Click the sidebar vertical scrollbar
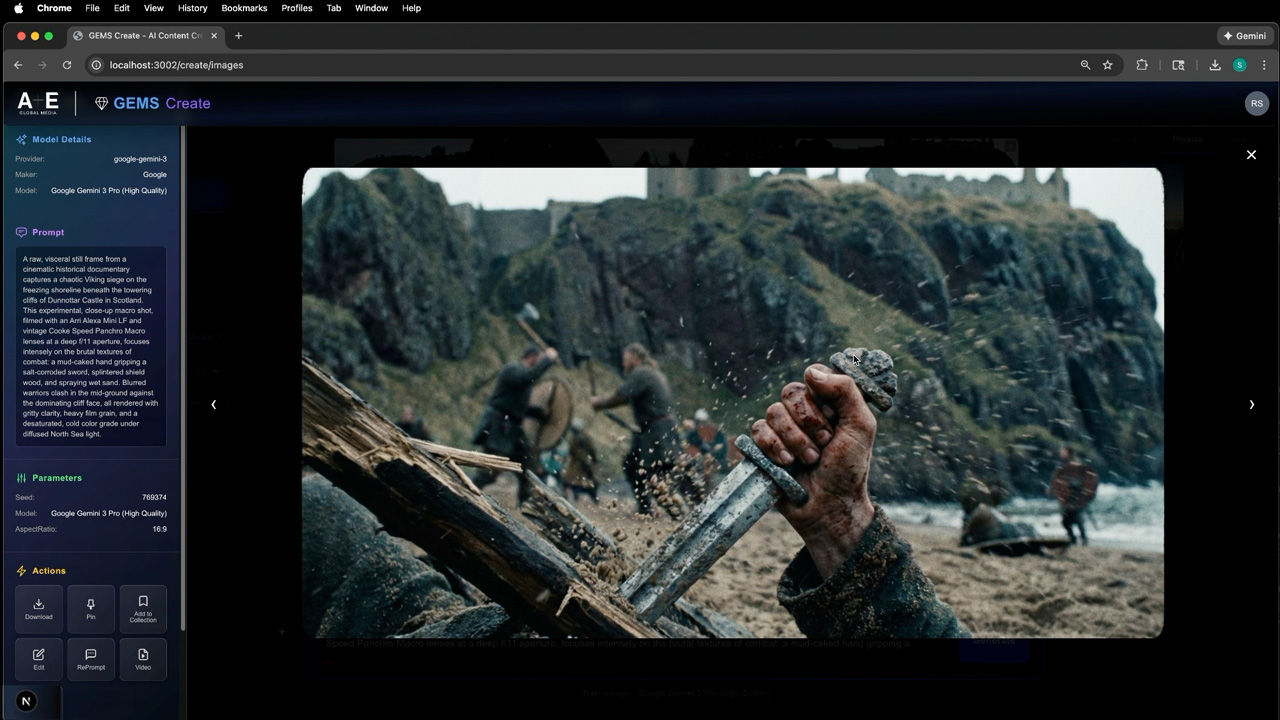Viewport: 1280px width, 720px height. 183,380
